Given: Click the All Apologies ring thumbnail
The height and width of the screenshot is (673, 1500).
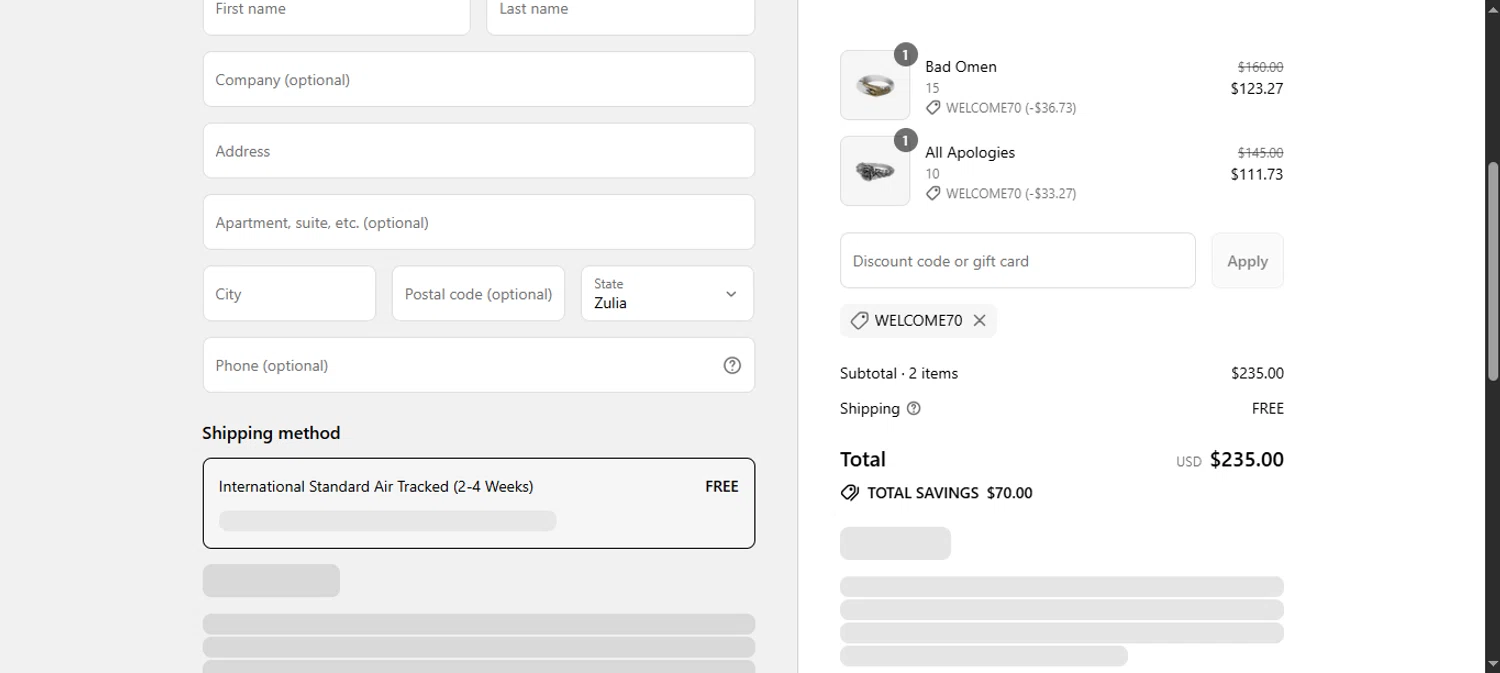Looking at the screenshot, I should 875,171.
